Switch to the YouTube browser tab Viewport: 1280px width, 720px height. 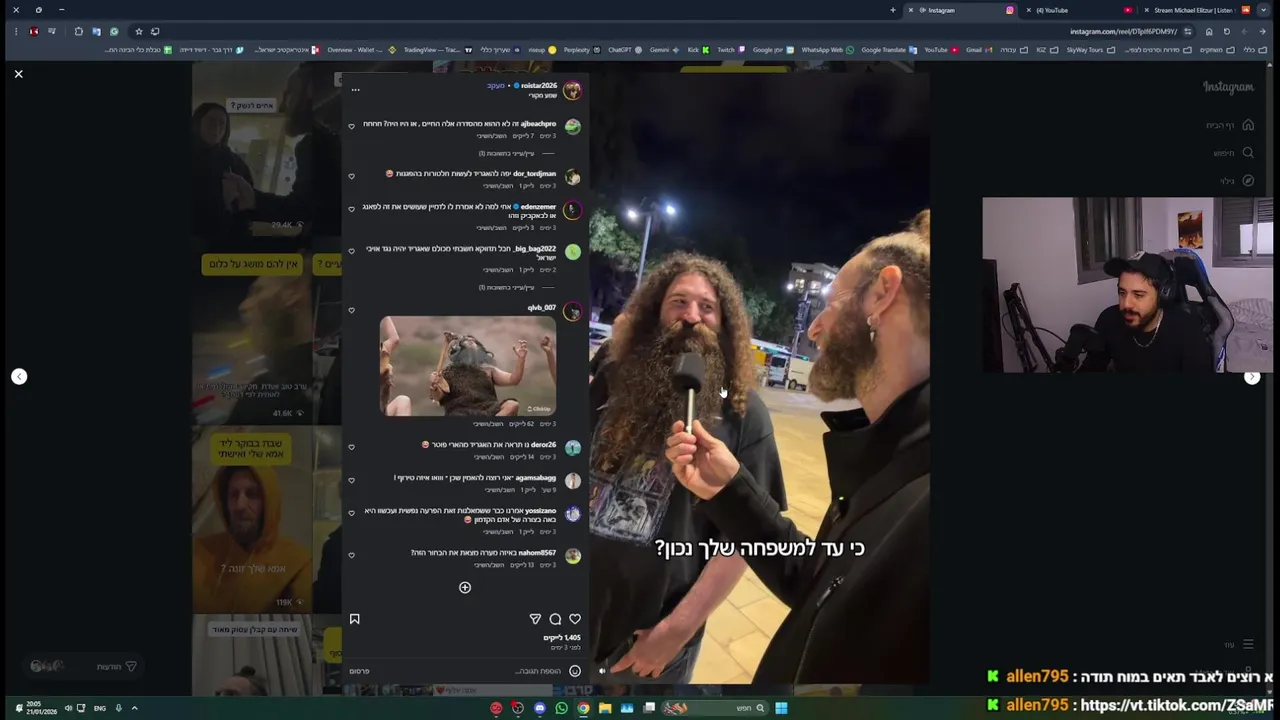1080,10
